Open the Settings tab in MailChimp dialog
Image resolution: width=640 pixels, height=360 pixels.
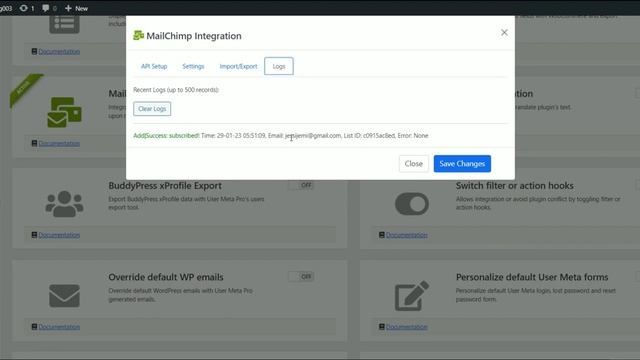(x=193, y=66)
